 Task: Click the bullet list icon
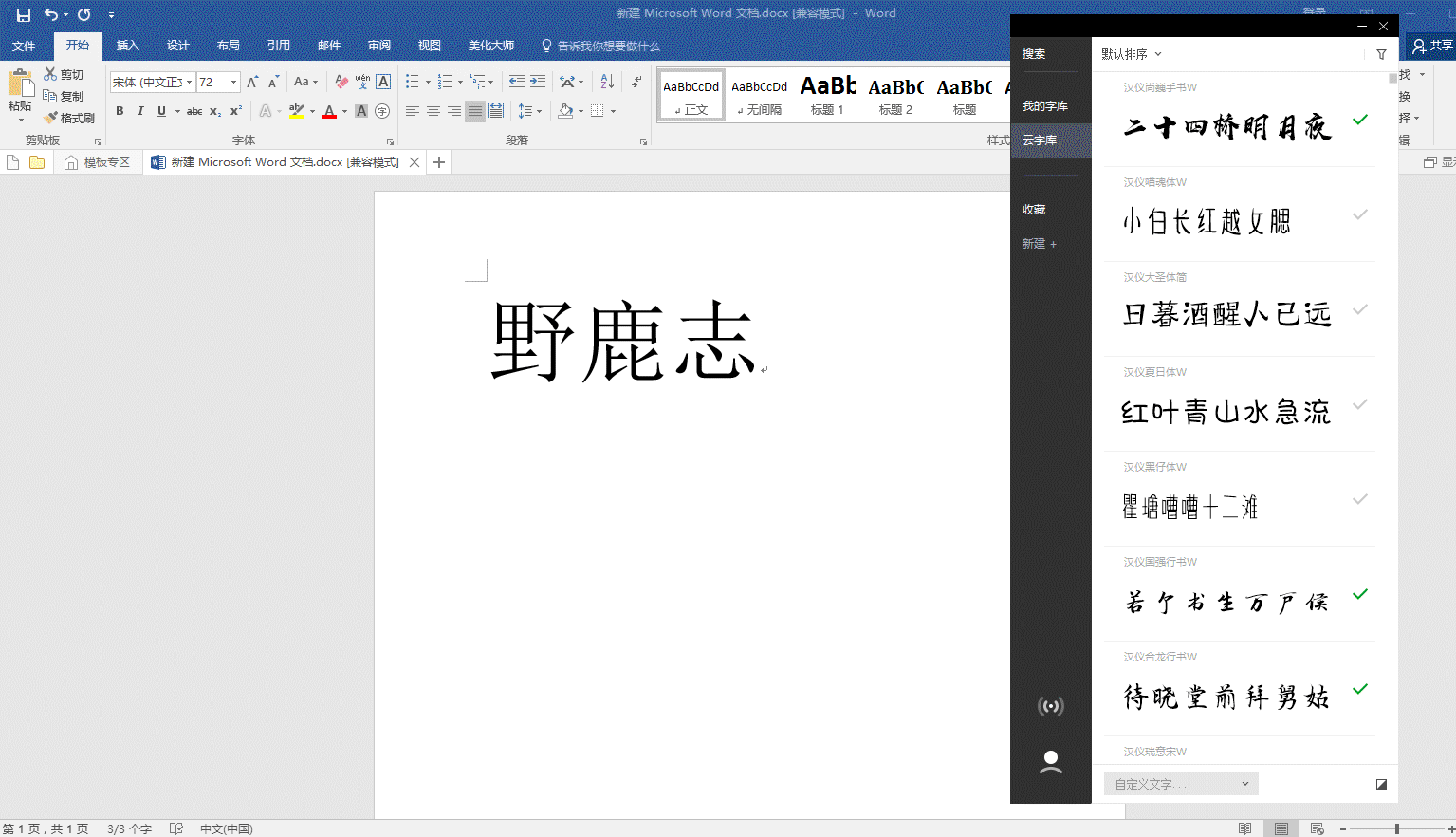click(413, 82)
